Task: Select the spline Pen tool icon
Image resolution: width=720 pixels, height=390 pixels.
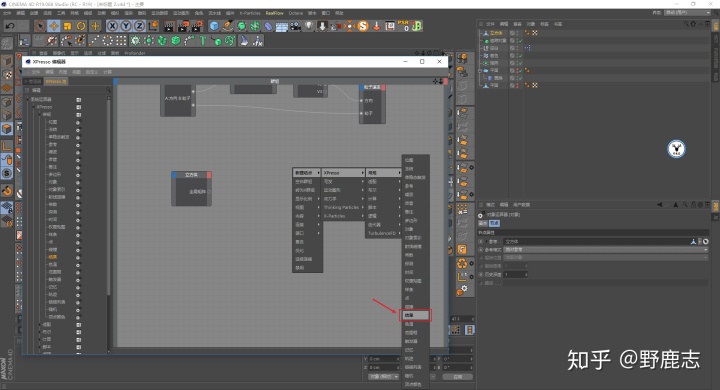Action: [x=228, y=26]
